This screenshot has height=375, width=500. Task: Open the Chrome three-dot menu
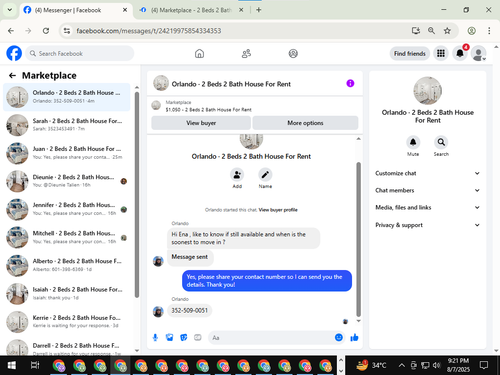click(489, 31)
